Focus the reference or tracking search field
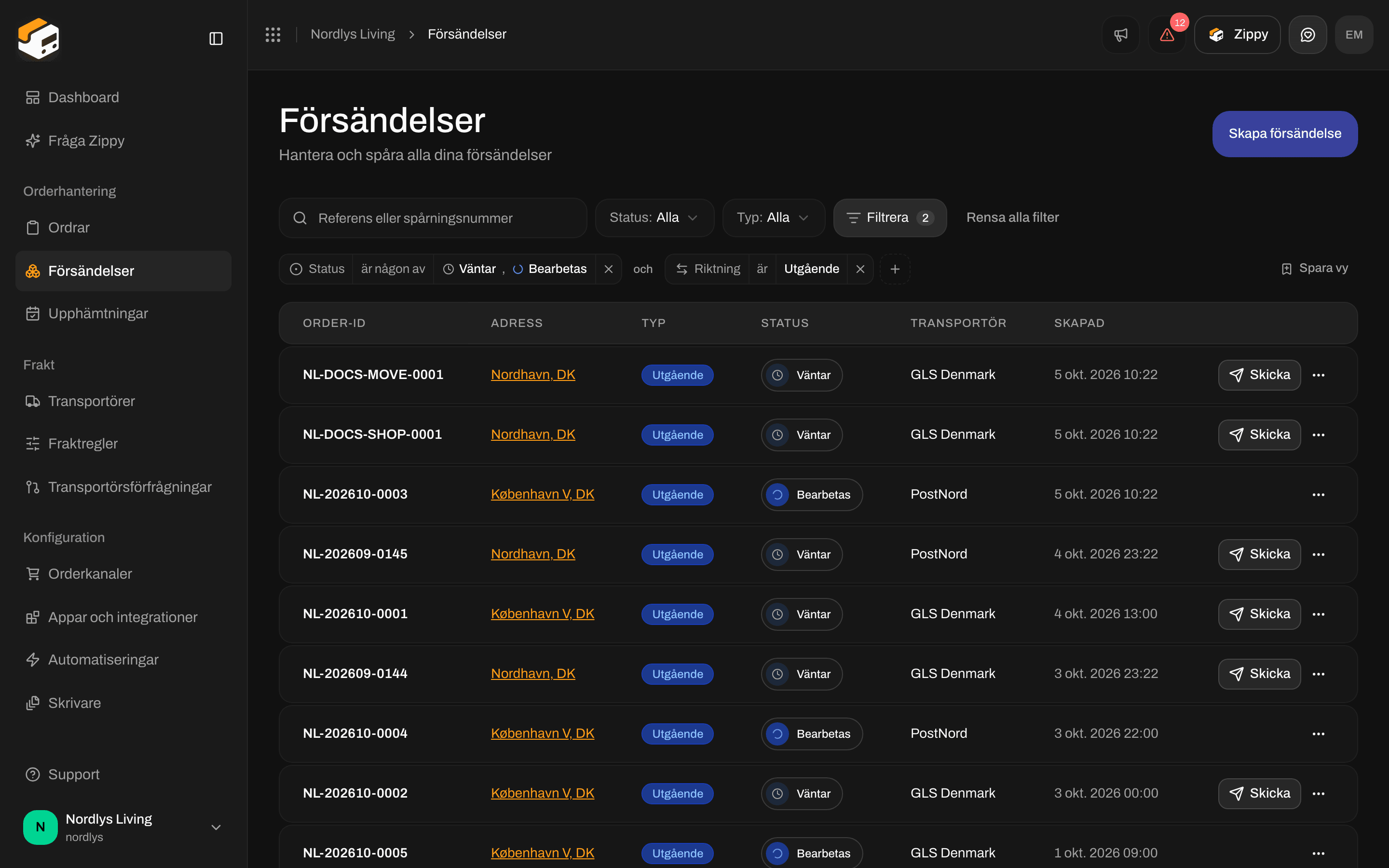Screen dimensions: 1389x868 coord(433,218)
